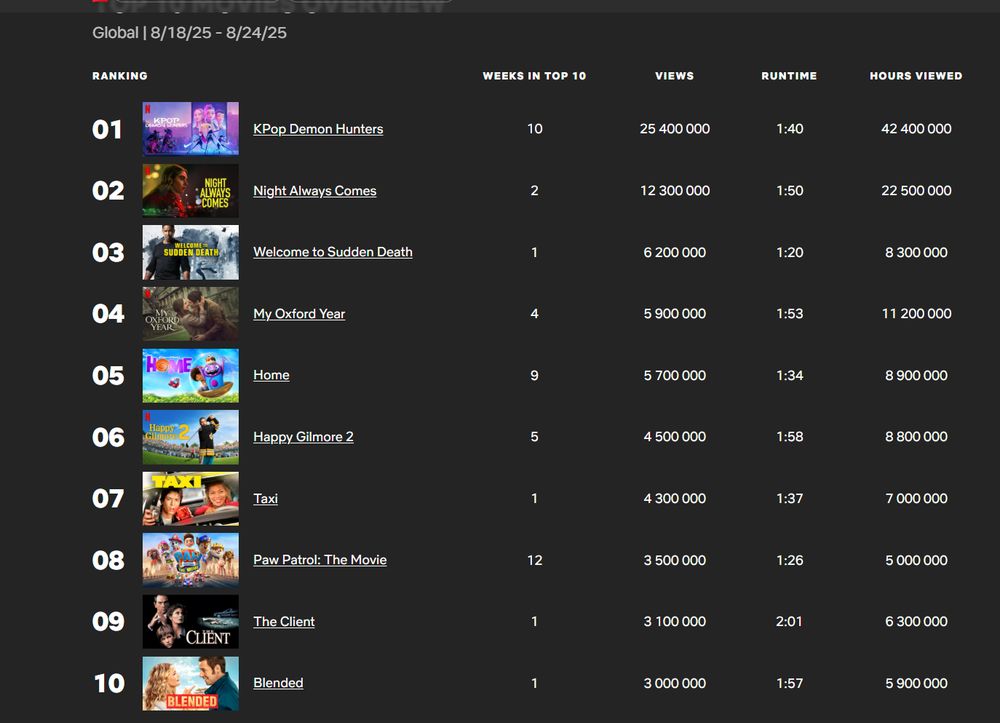
Task: Click the 8 800 000 hours viewed value
Action: [916, 437]
